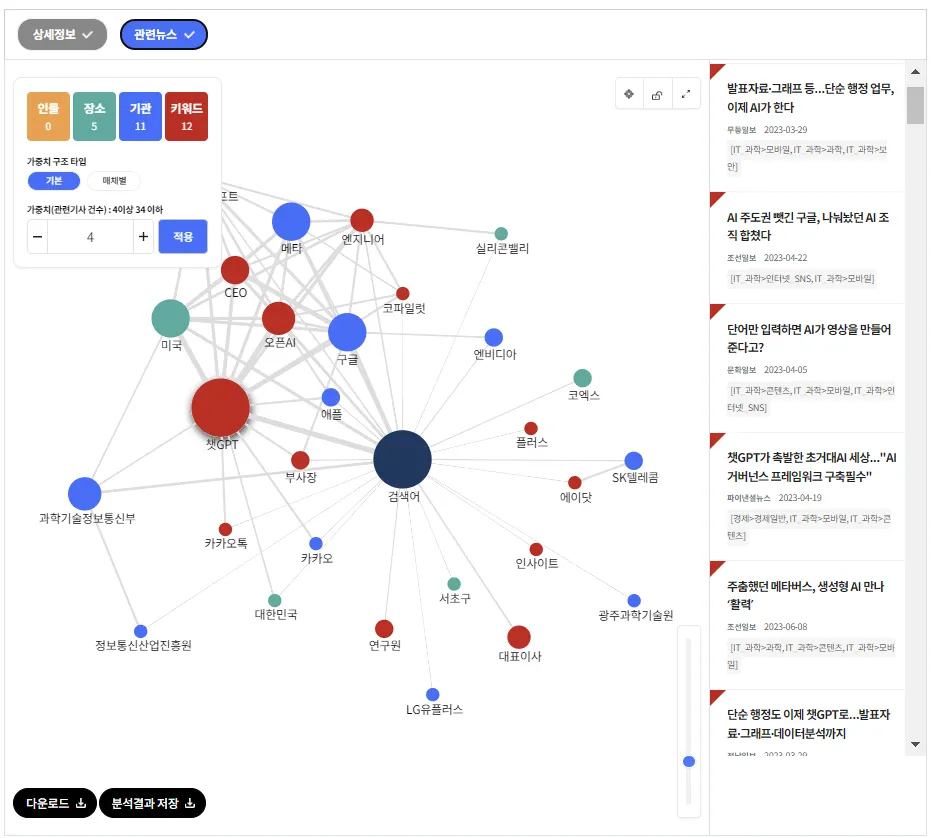Select the large 챗GPT keyword node
The width and height of the screenshot is (933, 838).
(221, 408)
